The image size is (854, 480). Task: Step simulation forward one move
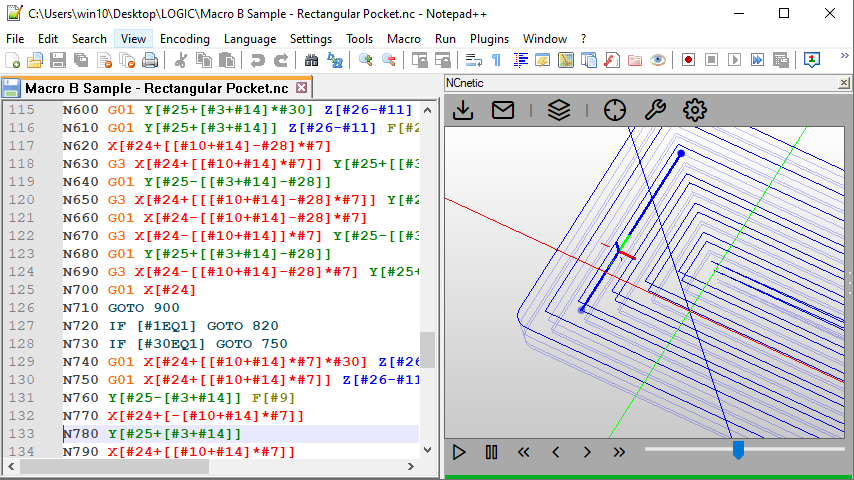[587, 452]
